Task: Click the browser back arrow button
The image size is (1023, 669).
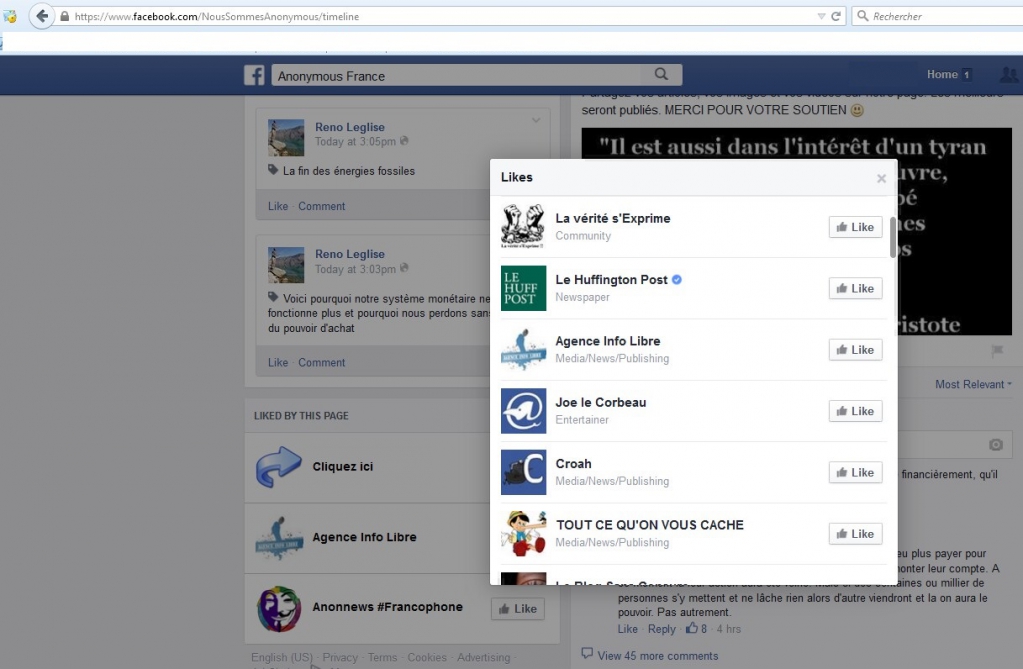Action: [42, 16]
